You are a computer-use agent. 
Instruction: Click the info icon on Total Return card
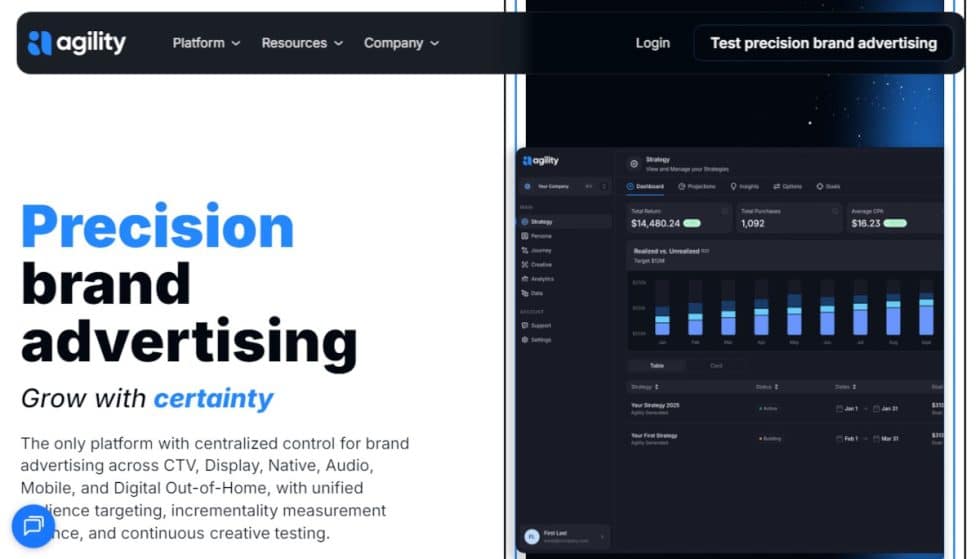click(x=724, y=211)
